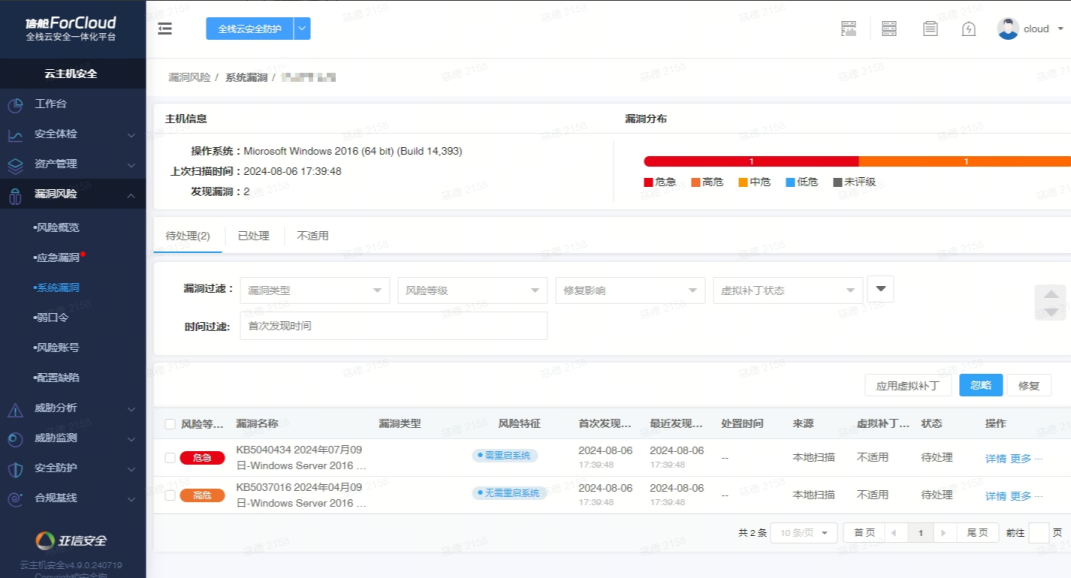The image size is (1071, 578).
Task: Click the blue 低危 legend swatch
Action: point(790,182)
